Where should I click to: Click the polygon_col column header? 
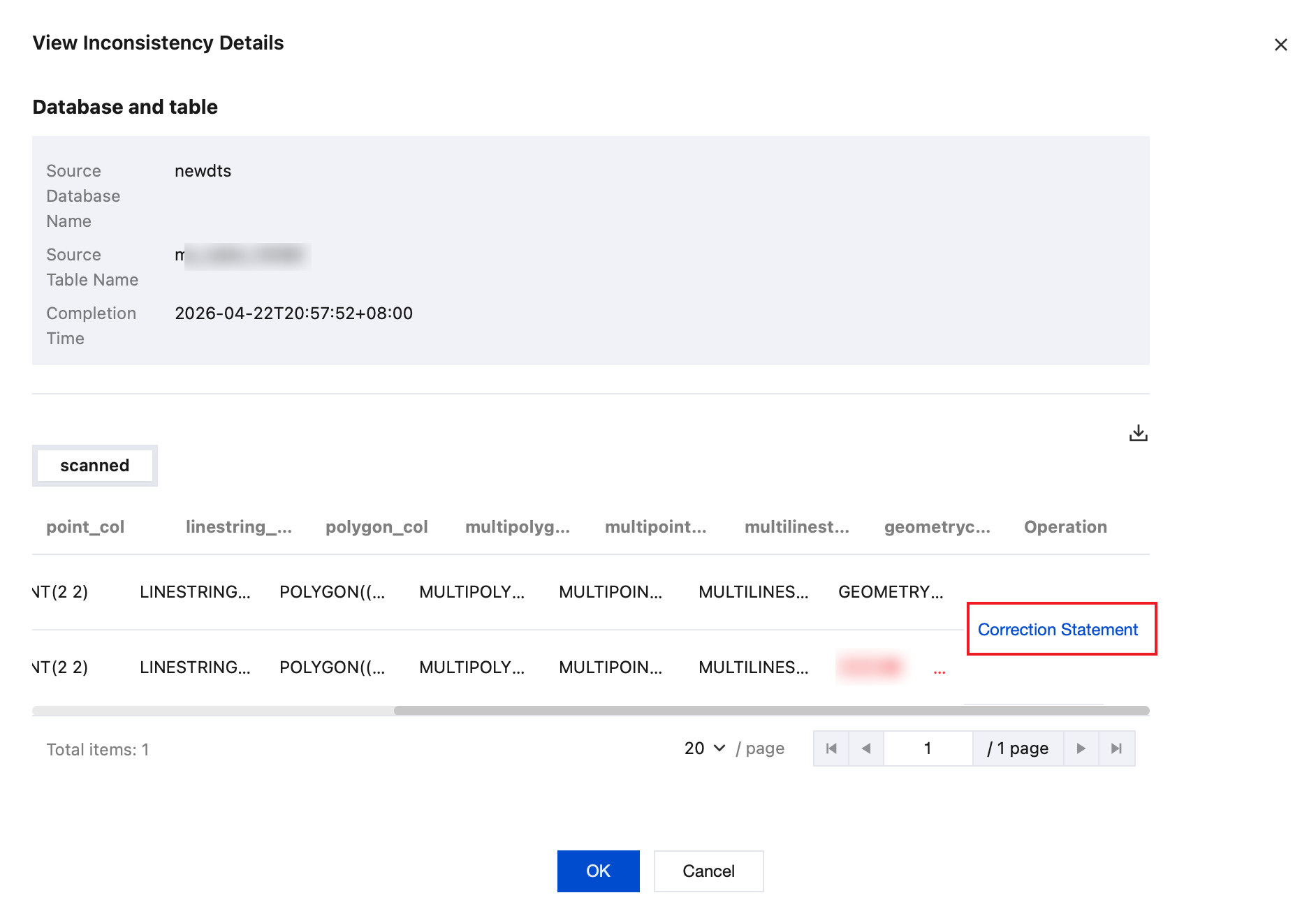coord(376,527)
